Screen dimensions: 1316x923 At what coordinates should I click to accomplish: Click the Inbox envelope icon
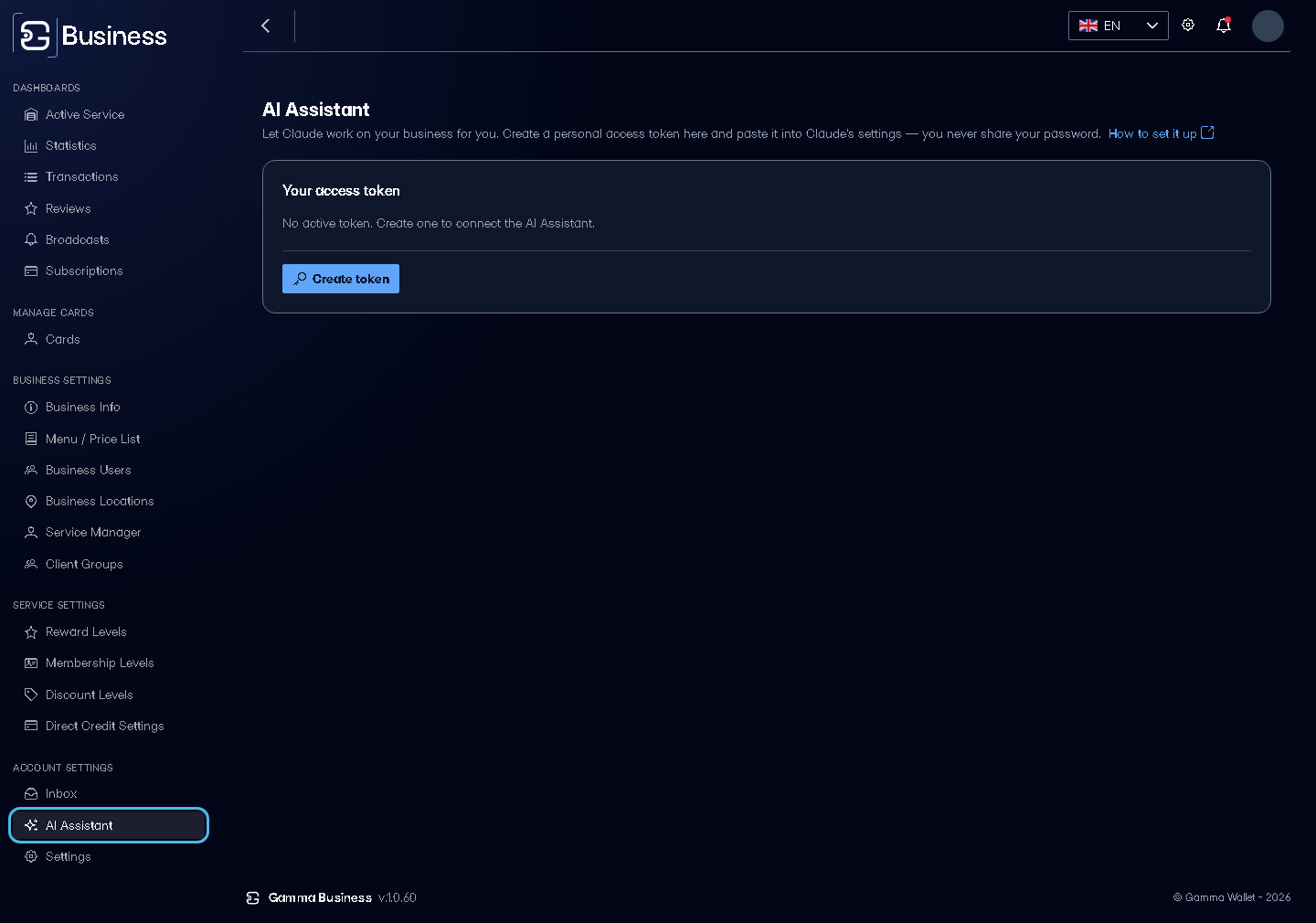pos(31,794)
